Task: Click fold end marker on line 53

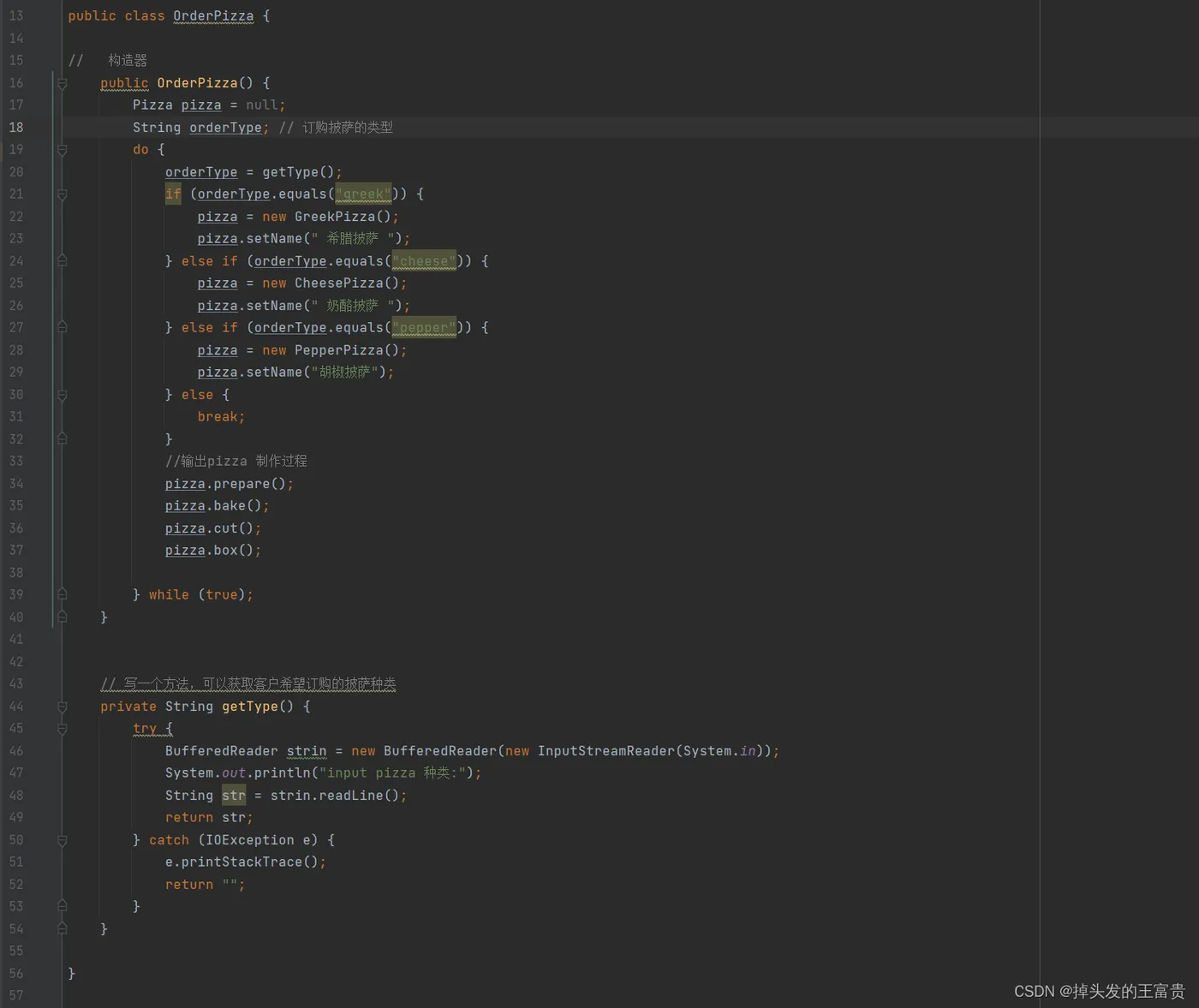Action: [62, 907]
